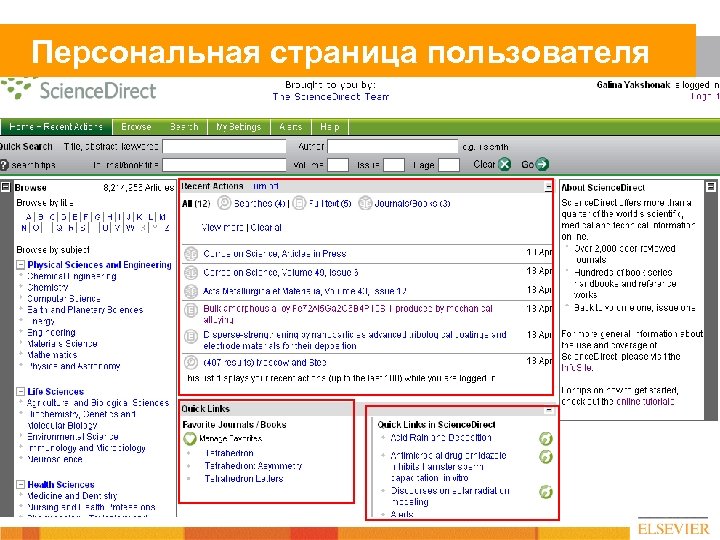Click the Clear X icon
Screen dimensions: 720x540
pyautogui.click(x=505, y=164)
